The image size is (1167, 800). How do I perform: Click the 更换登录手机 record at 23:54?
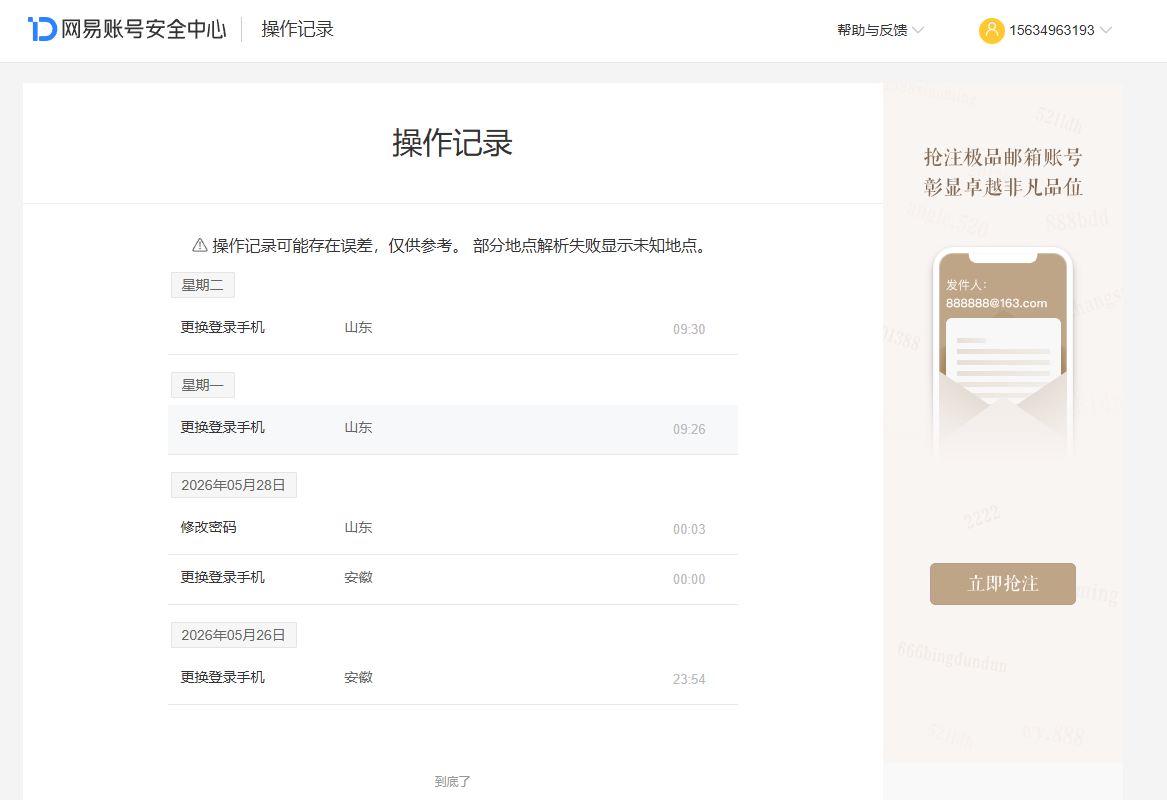tap(453, 679)
